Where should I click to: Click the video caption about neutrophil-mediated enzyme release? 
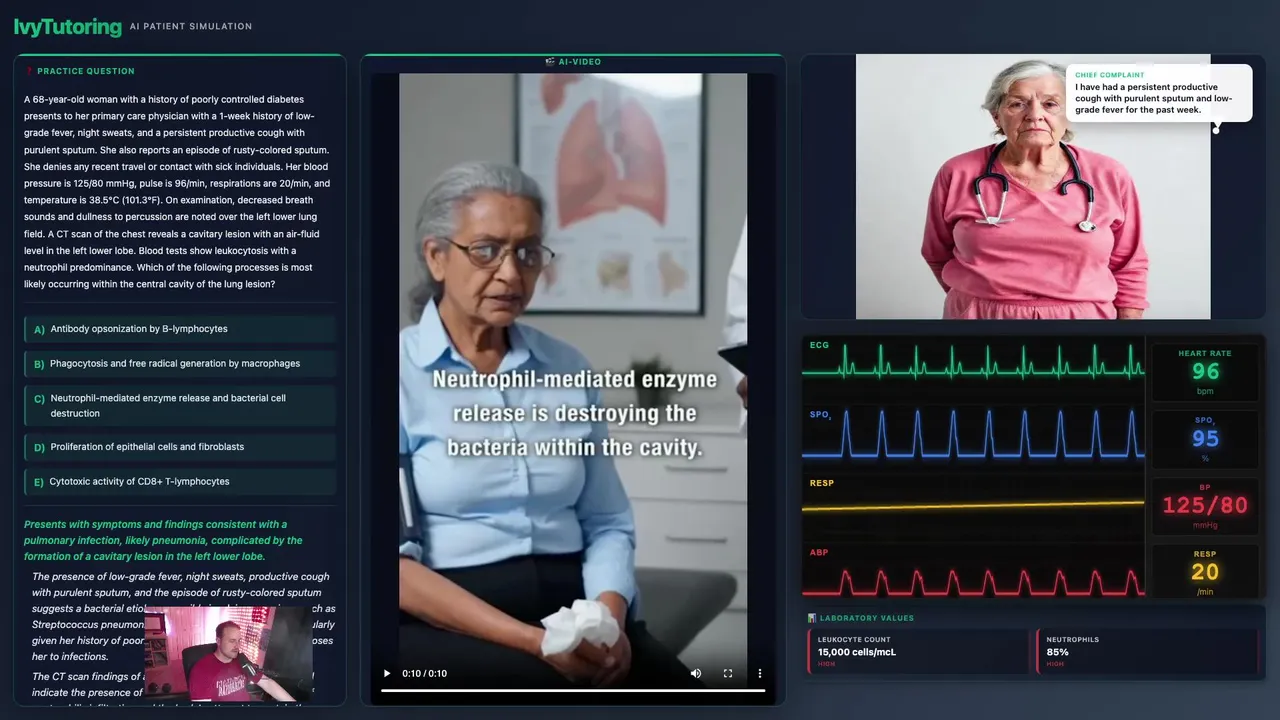click(x=574, y=413)
